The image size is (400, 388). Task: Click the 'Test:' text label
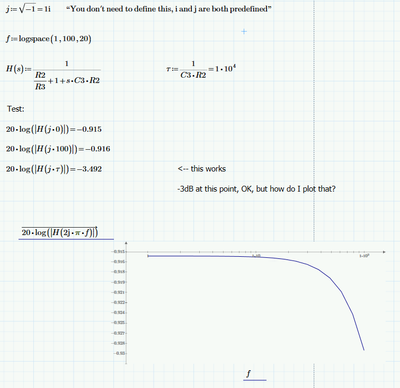tap(16, 109)
